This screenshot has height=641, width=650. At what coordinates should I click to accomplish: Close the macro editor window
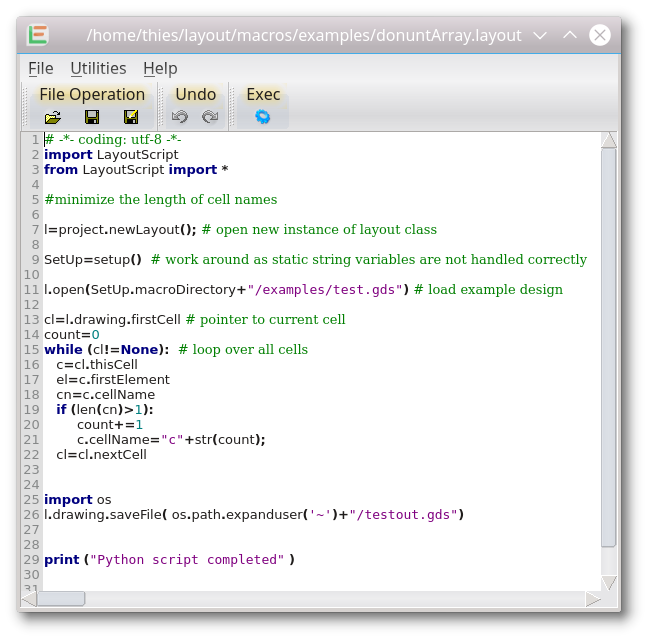pyautogui.click(x=599, y=35)
